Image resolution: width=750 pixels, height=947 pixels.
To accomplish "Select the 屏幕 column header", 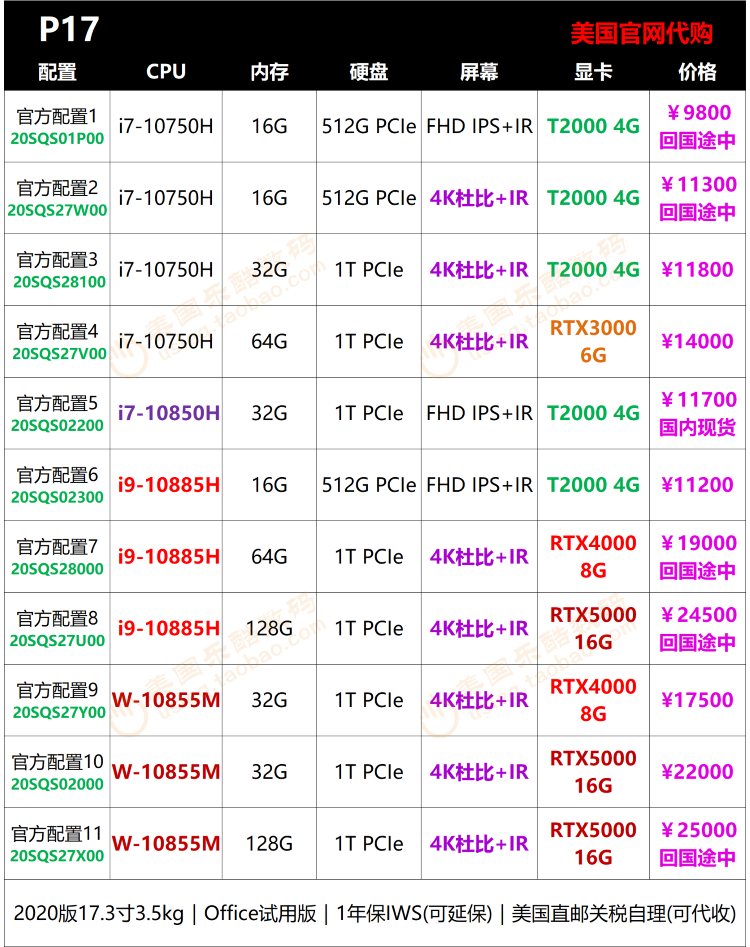I will [479, 72].
